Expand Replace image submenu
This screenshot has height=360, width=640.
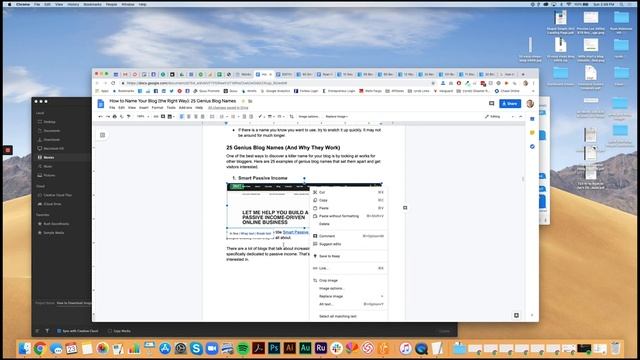pyautogui.click(x=348, y=296)
